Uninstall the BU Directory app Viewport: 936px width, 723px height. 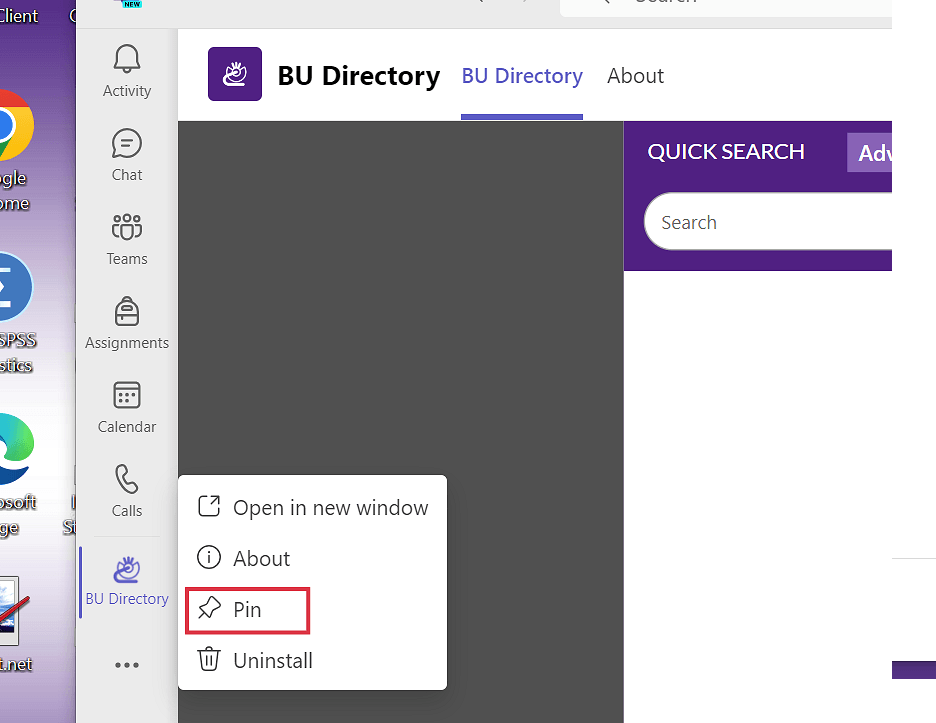(272, 661)
